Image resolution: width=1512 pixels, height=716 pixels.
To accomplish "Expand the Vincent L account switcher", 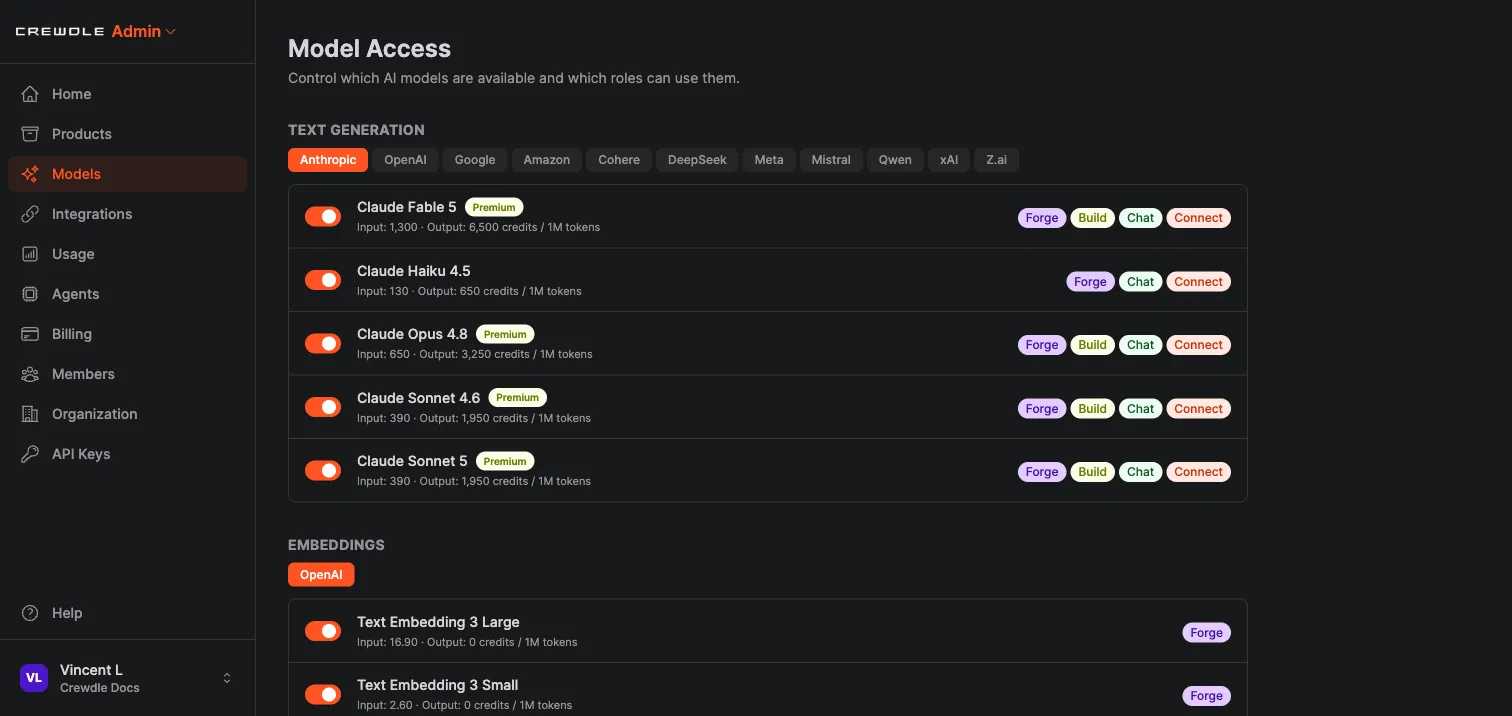I will pyautogui.click(x=227, y=678).
